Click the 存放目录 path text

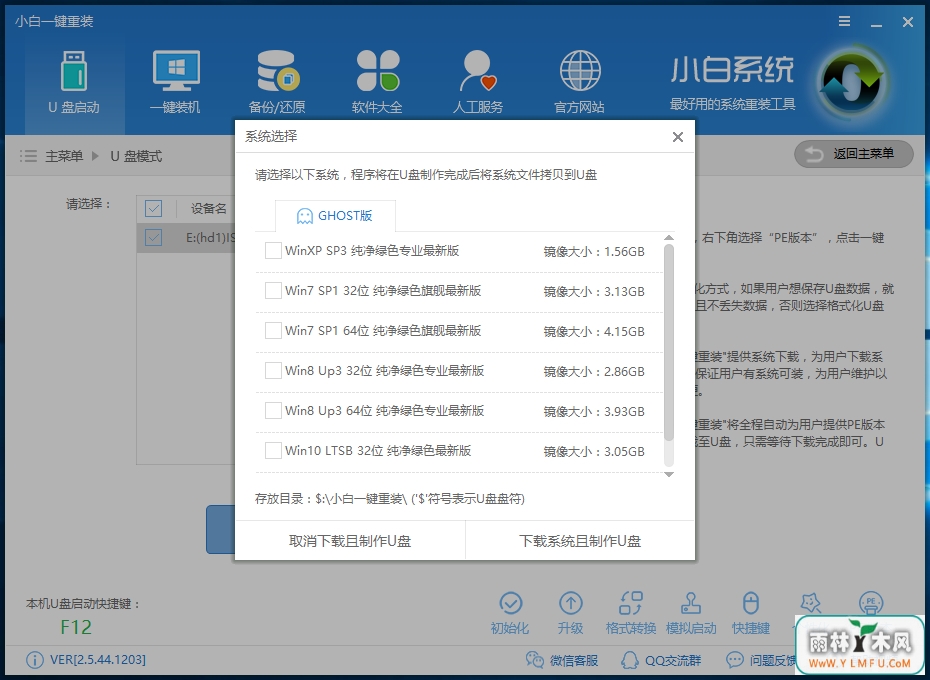pyautogui.click(x=390, y=498)
